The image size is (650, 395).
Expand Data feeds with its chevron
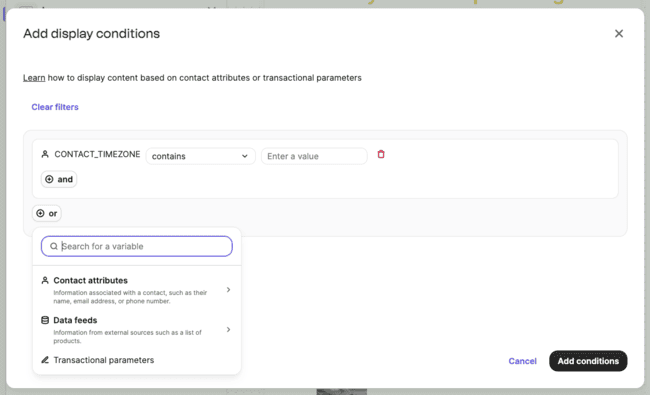[228, 330]
